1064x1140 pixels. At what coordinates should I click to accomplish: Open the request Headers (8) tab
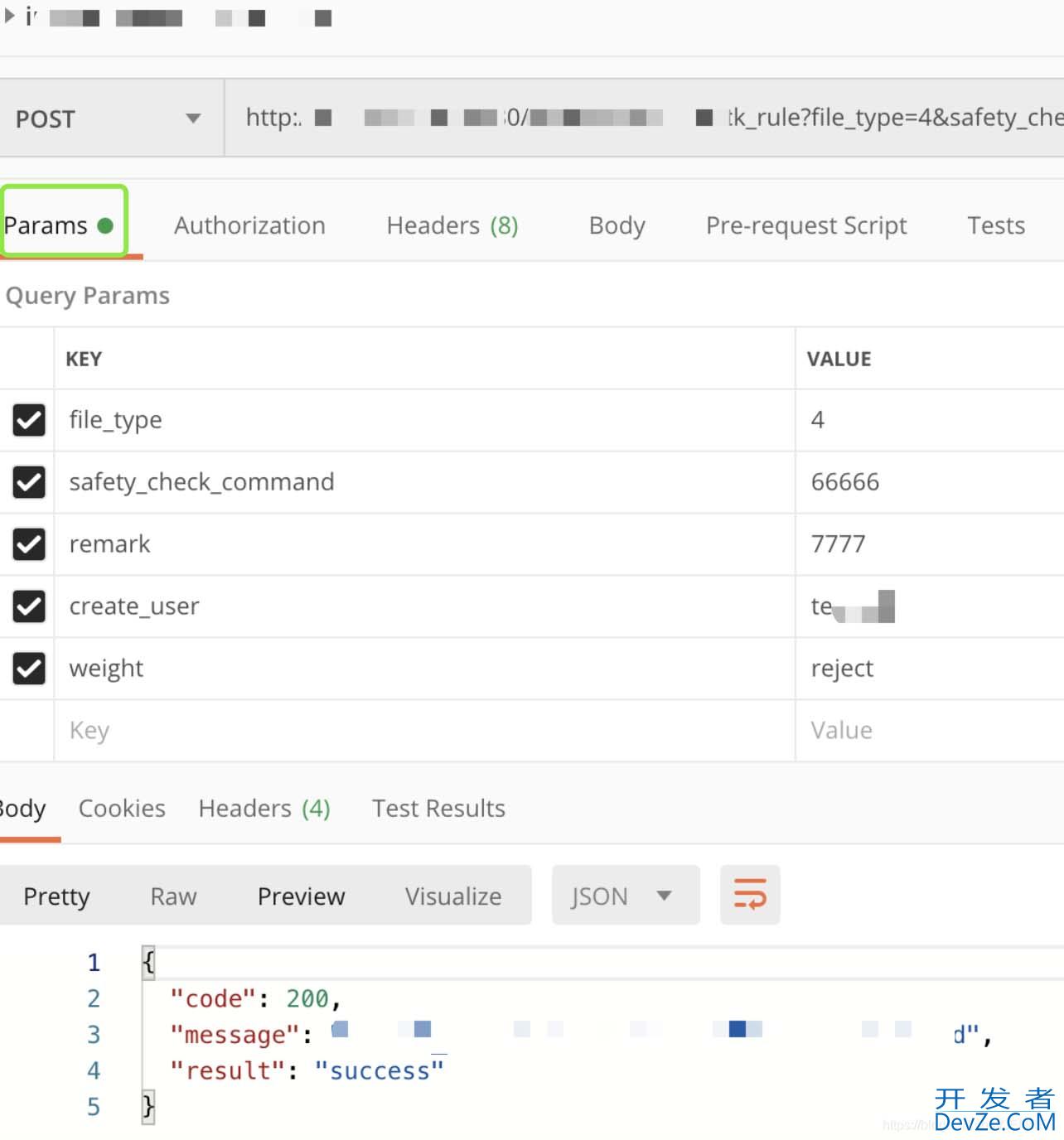[452, 225]
